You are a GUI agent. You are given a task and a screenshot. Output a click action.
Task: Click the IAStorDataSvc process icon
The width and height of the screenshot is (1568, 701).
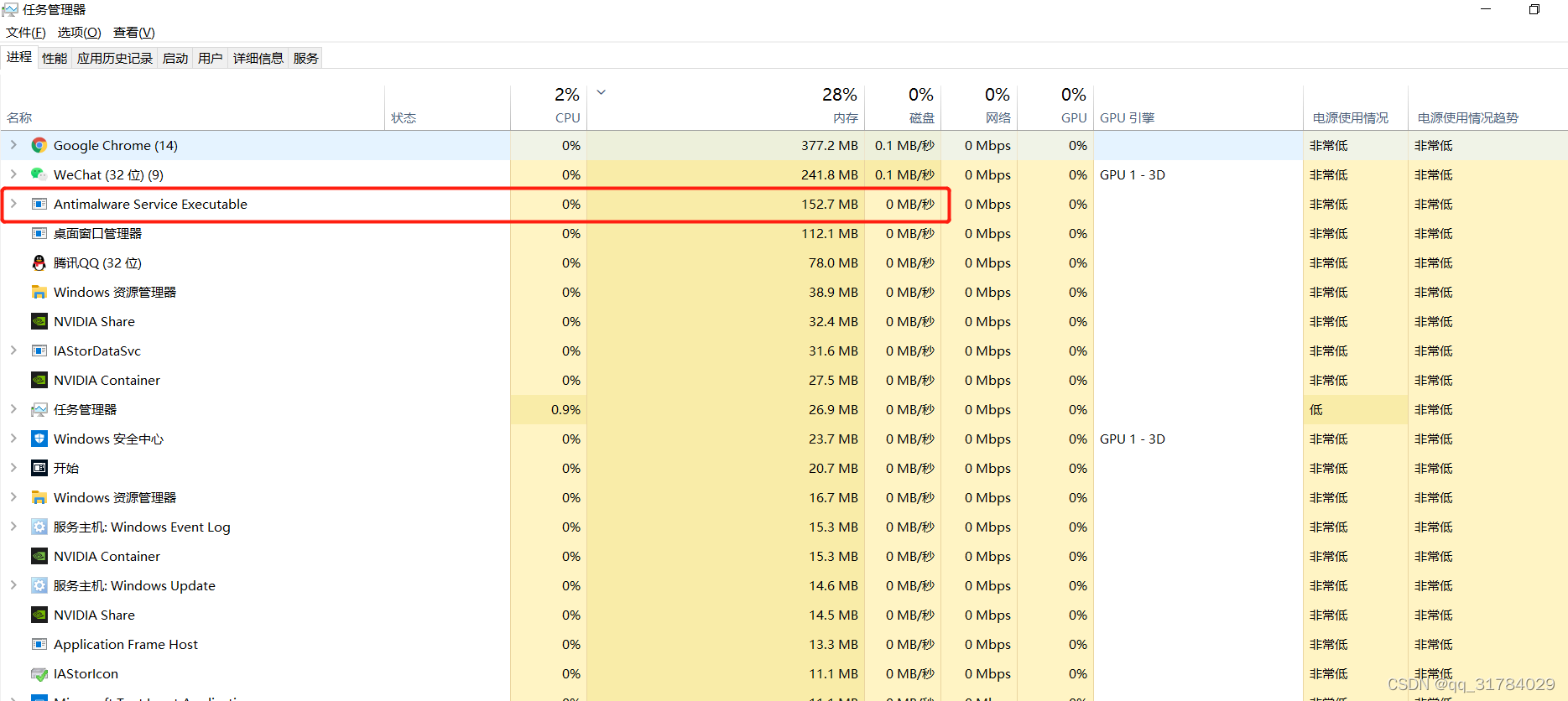coord(39,350)
